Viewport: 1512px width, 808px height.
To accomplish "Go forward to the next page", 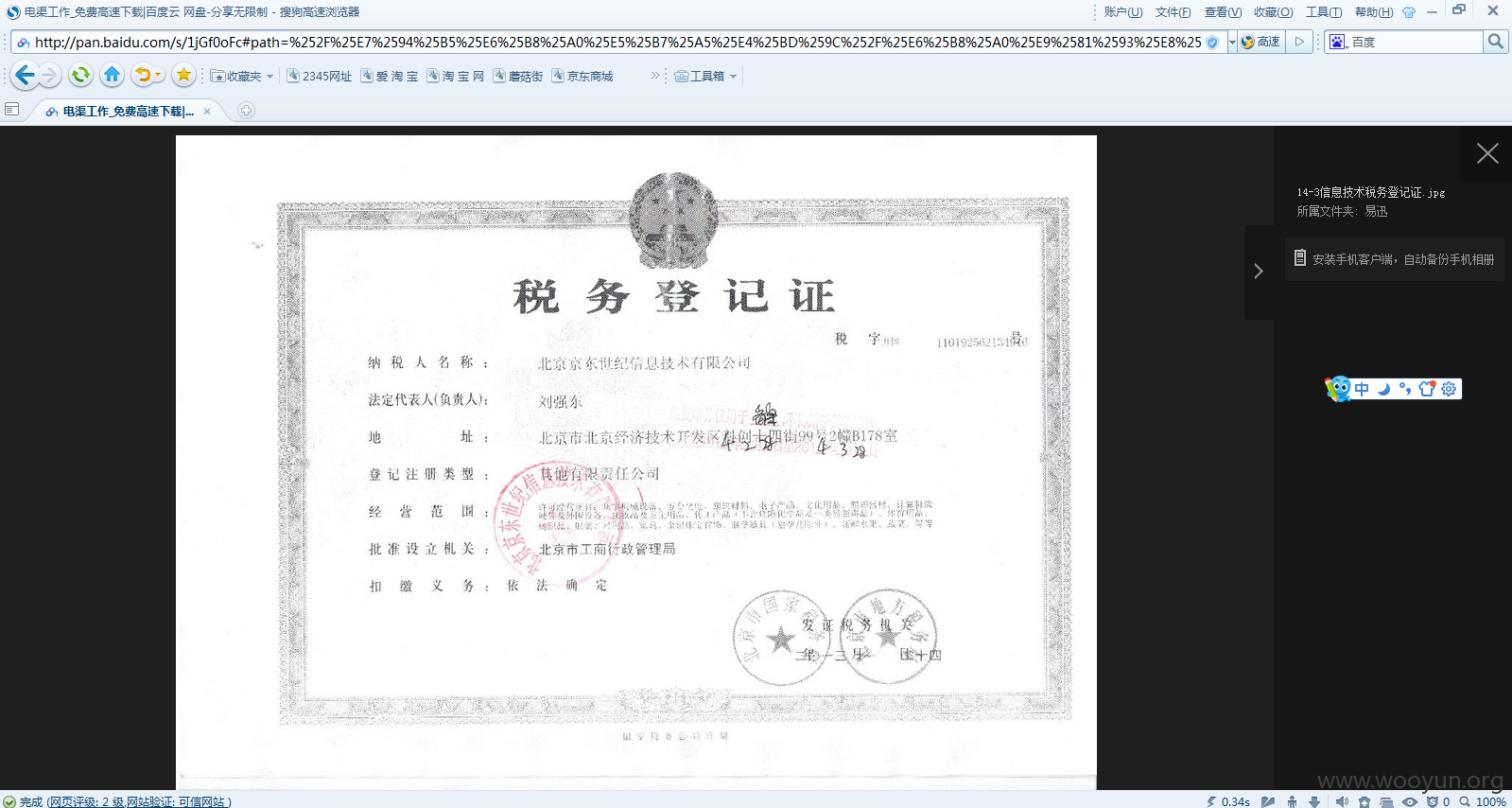I will coord(50,75).
